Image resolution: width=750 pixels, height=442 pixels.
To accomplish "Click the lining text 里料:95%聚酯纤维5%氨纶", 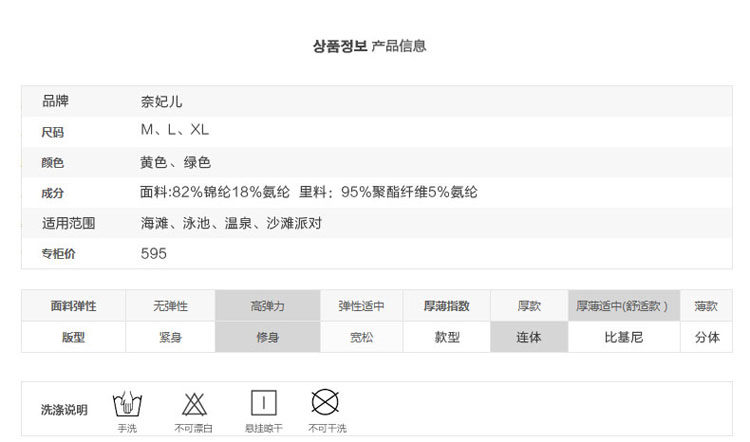I will pyautogui.click(x=388, y=192).
